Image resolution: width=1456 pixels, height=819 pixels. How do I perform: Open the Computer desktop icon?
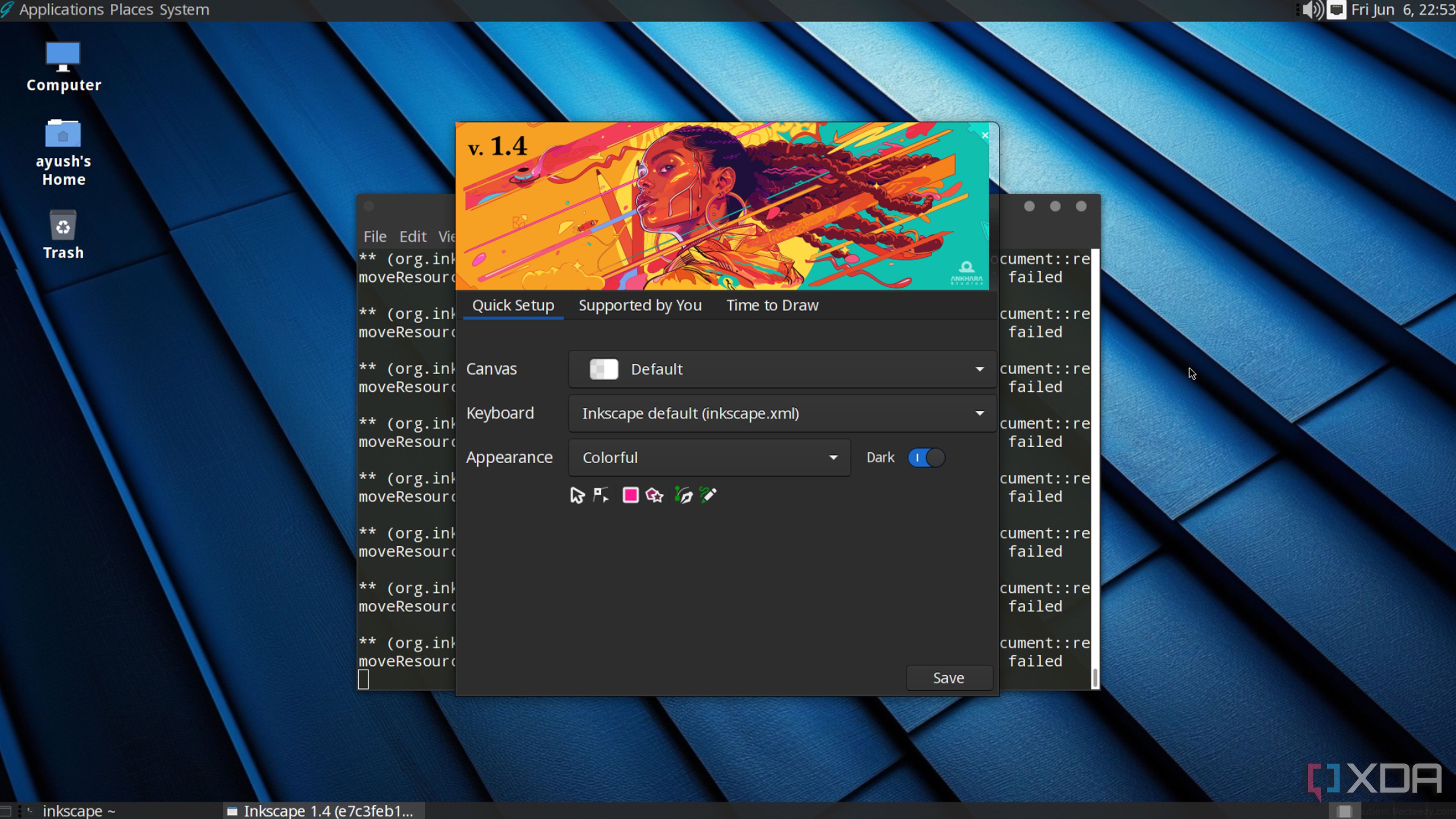pyautogui.click(x=63, y=67)
